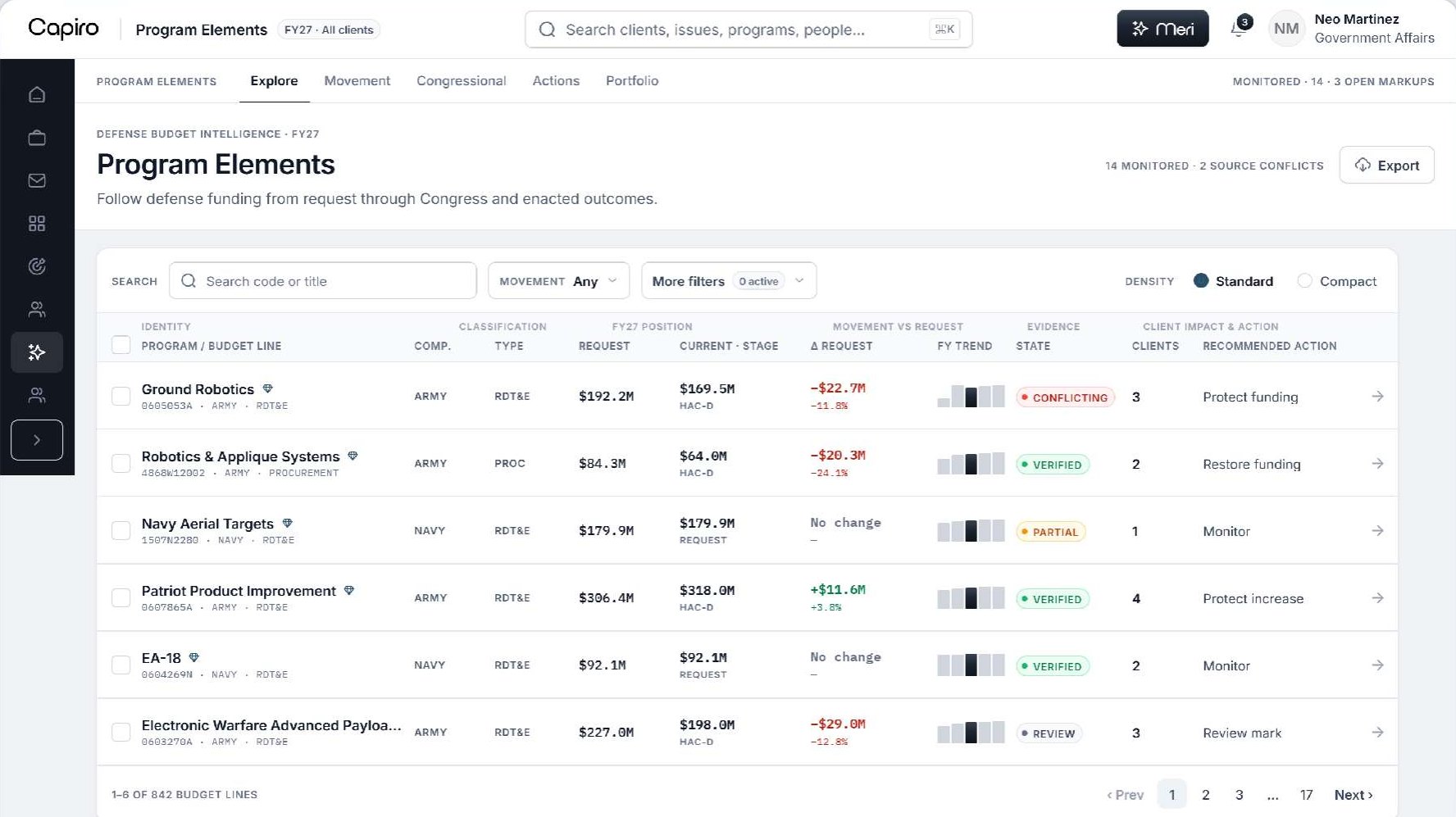Click the FY trend chart for Ground Robotics
The image size is (1456, 817).
click(971, 397)
